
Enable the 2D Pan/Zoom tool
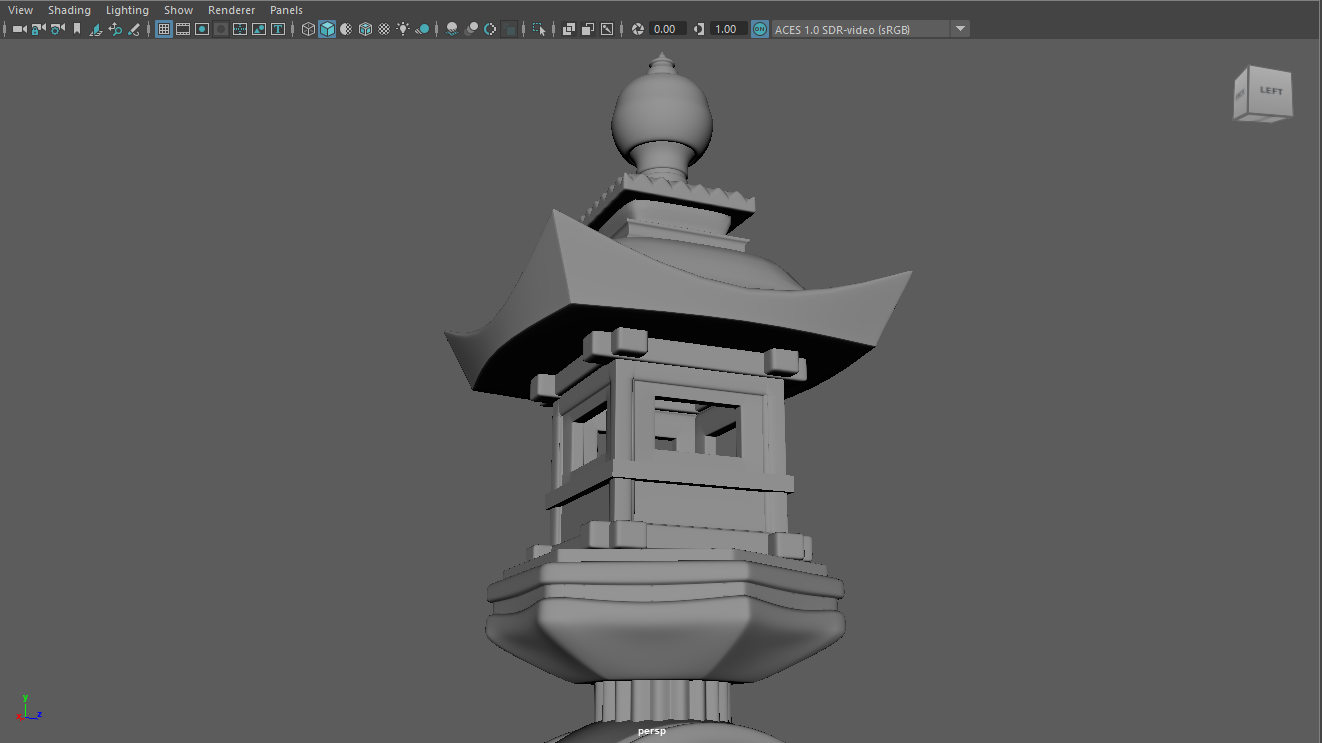115,29
